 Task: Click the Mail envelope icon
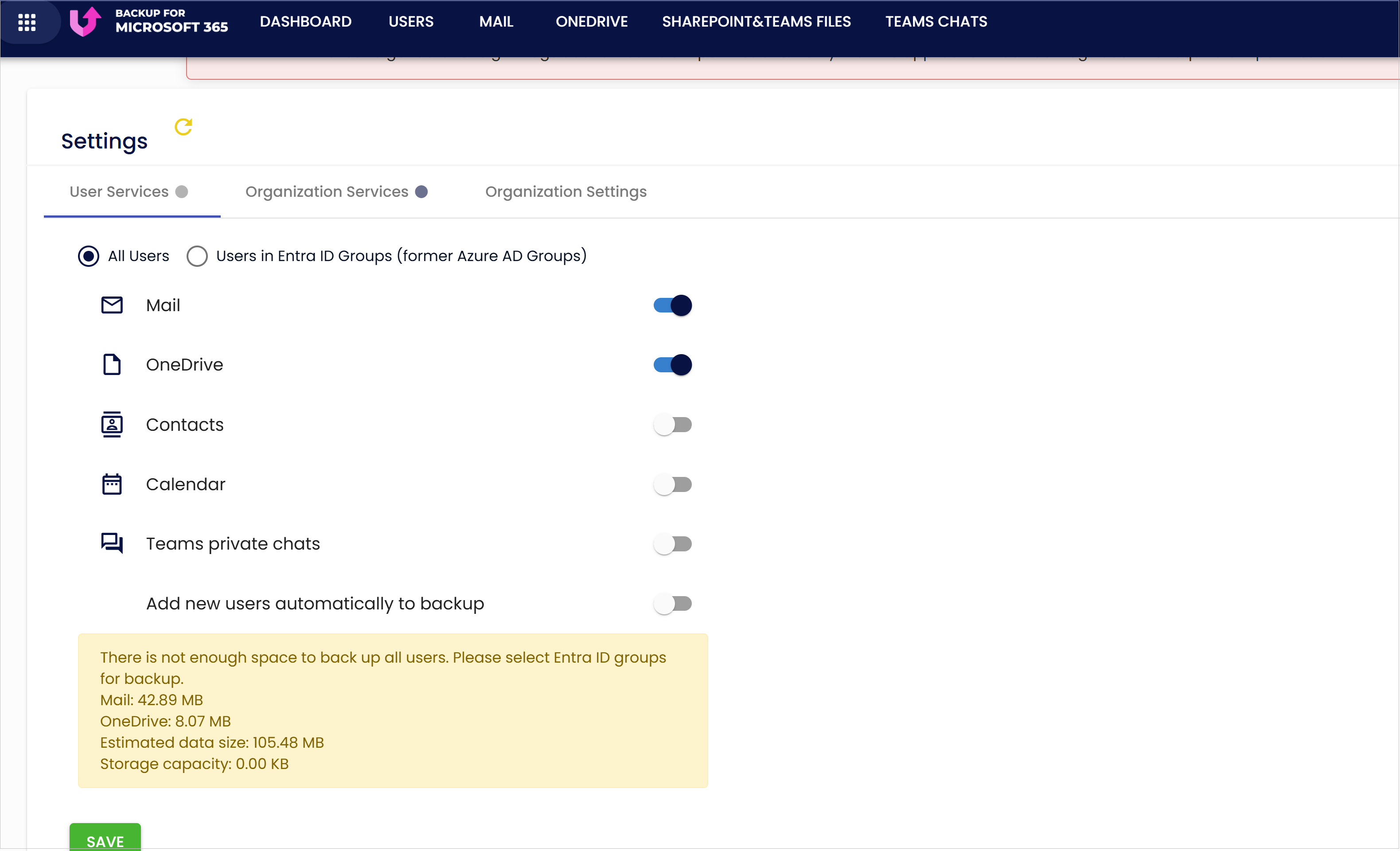[x=112, y=305]
